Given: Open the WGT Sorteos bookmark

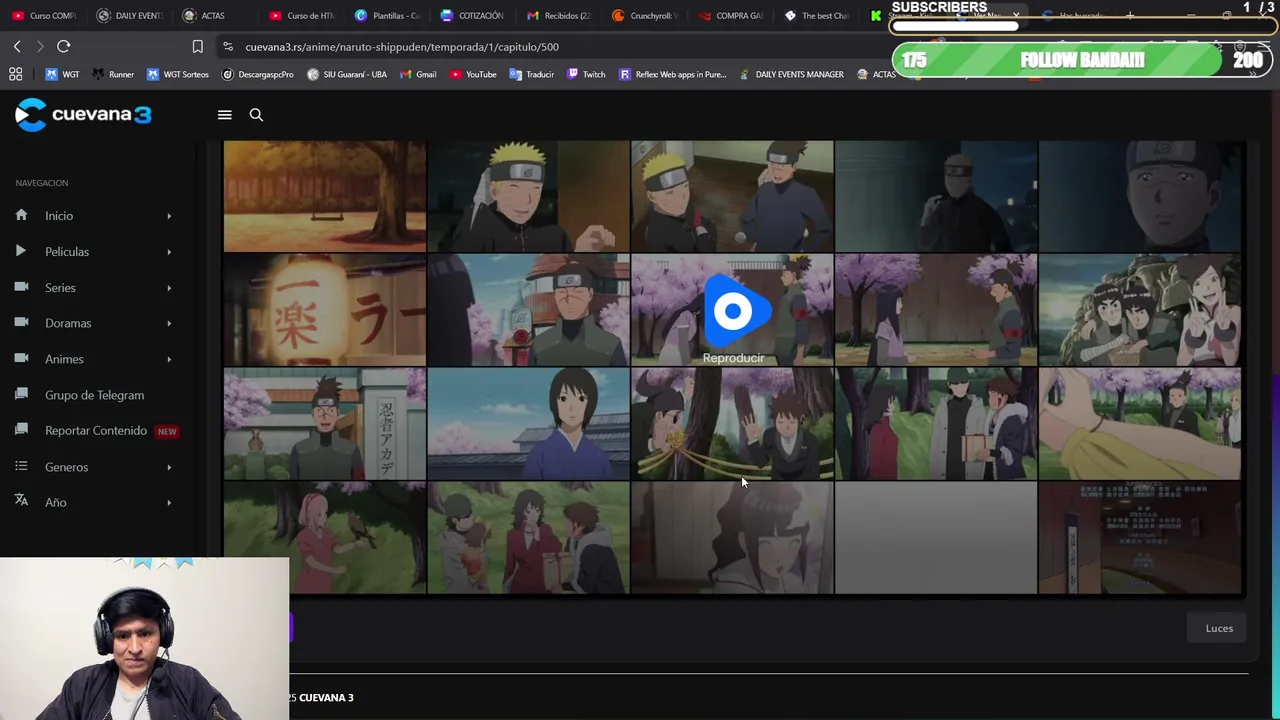Looking at the screenshot, I should tap(178, 74).
